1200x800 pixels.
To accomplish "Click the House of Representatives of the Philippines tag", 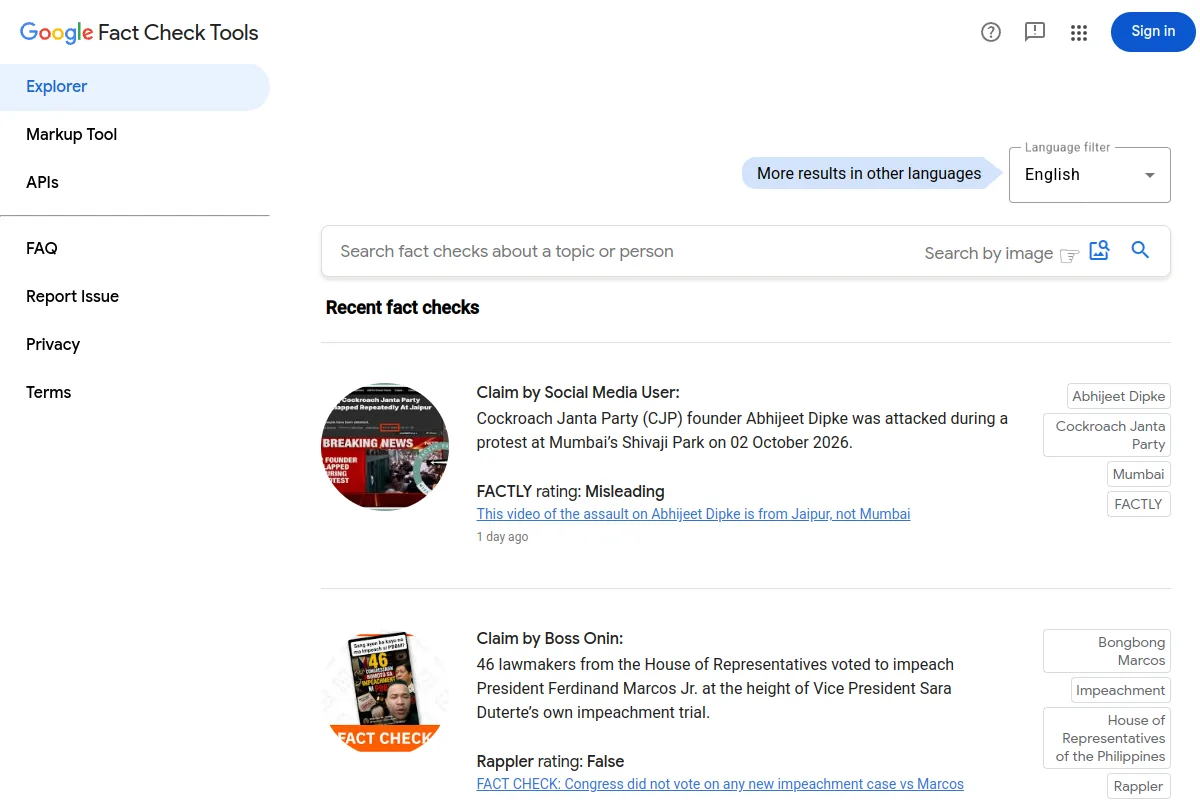I will point(1107,738).
